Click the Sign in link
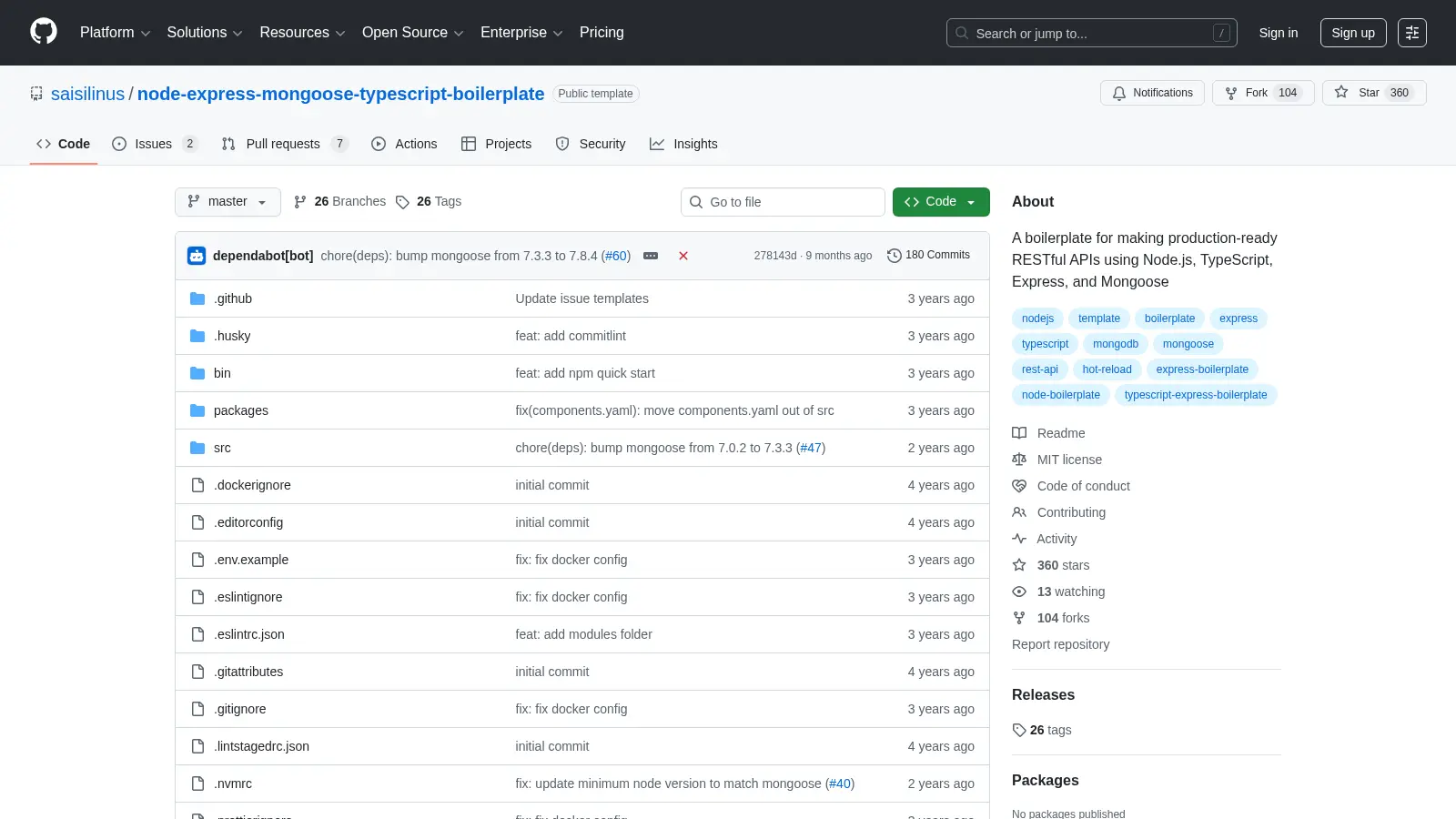 1279,33
